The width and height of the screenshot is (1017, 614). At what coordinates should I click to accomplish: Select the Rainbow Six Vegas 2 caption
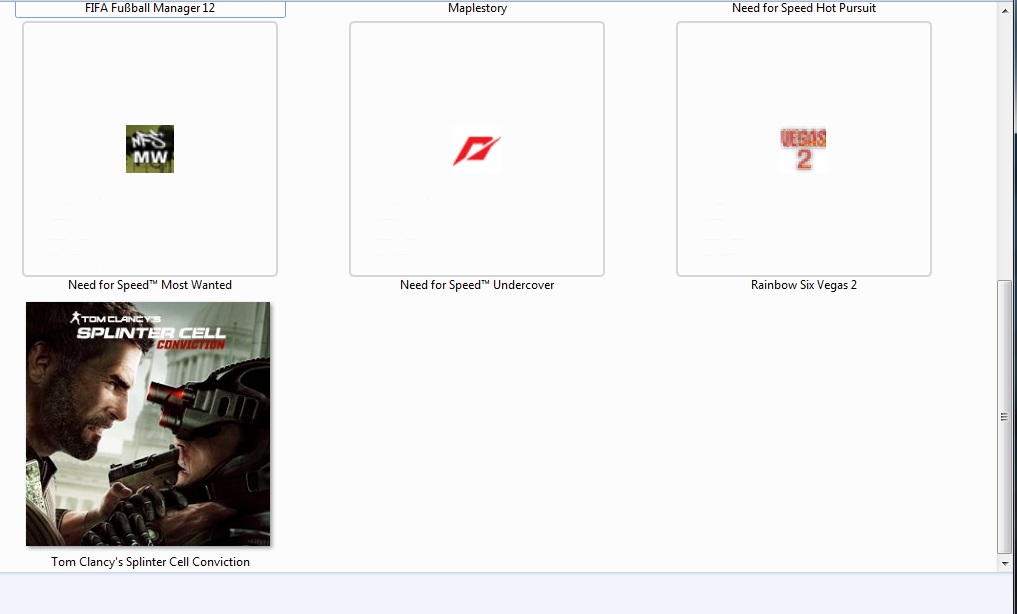[804, 285]
